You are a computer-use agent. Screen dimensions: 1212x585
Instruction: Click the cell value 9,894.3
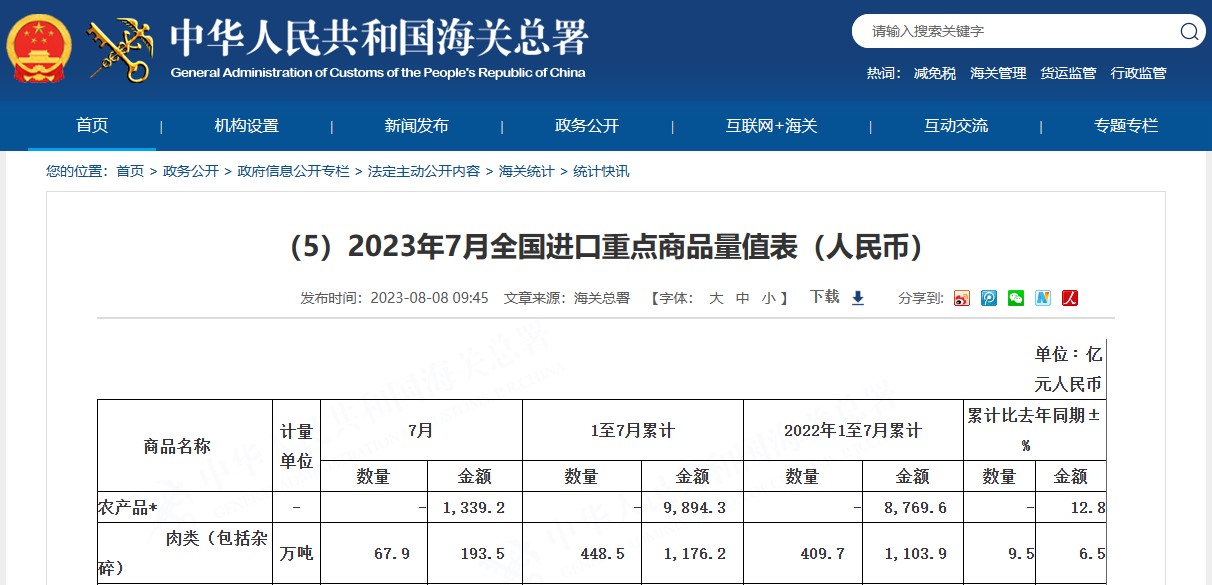[694, 508]
